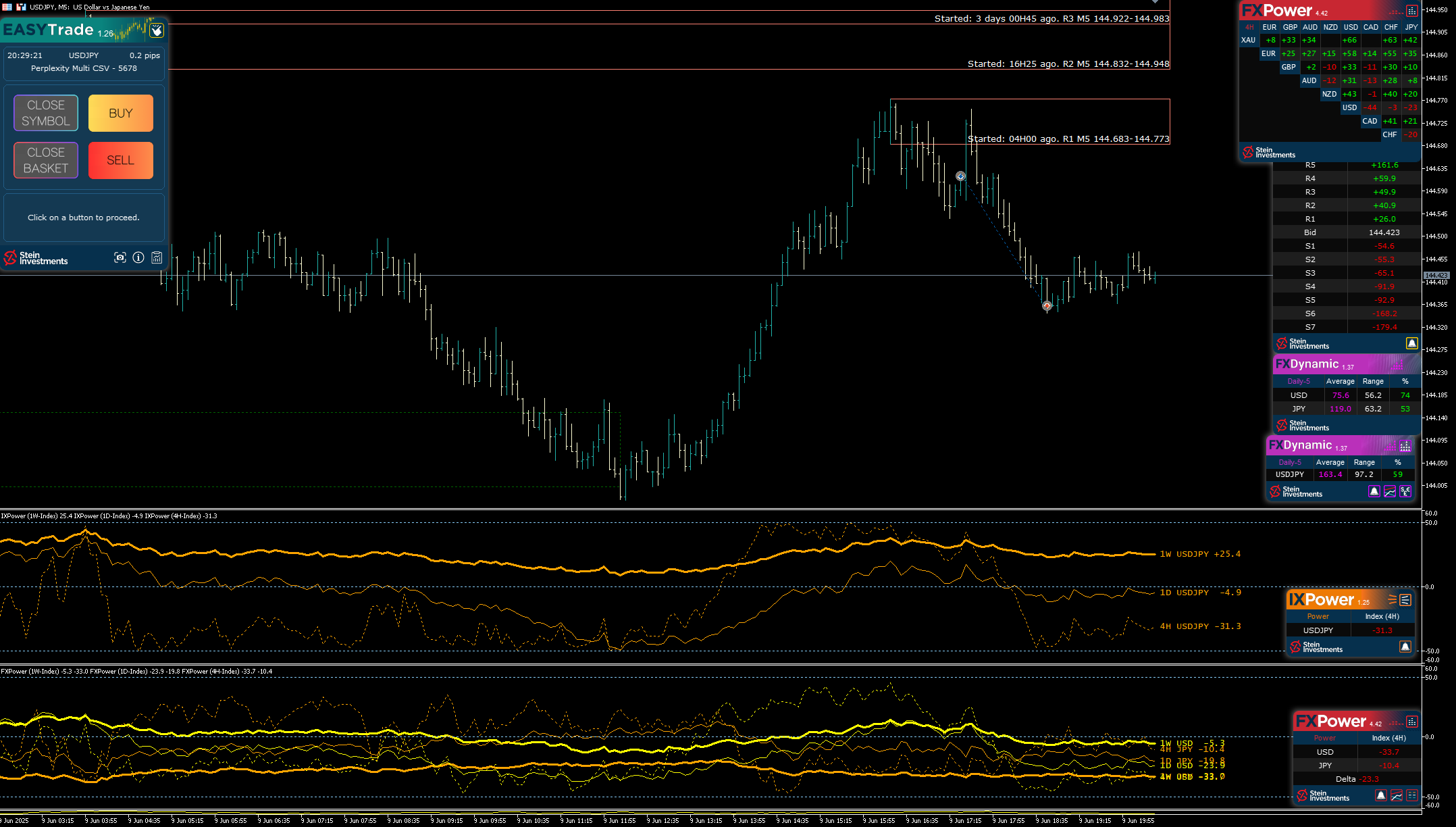Open EASYTrade screenshot camera icon
This screenshot has height=827, width=1456.
(x=120, y=257)
